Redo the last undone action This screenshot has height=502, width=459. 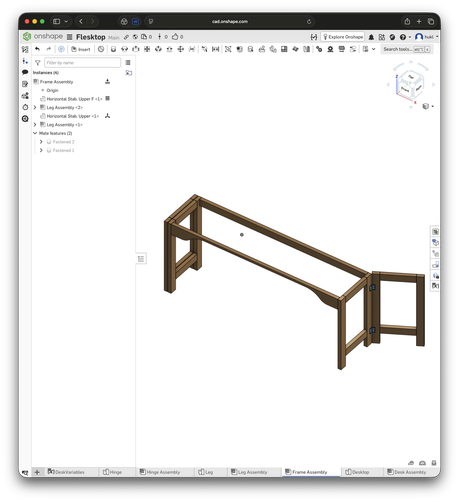click(x=49, y=49)
